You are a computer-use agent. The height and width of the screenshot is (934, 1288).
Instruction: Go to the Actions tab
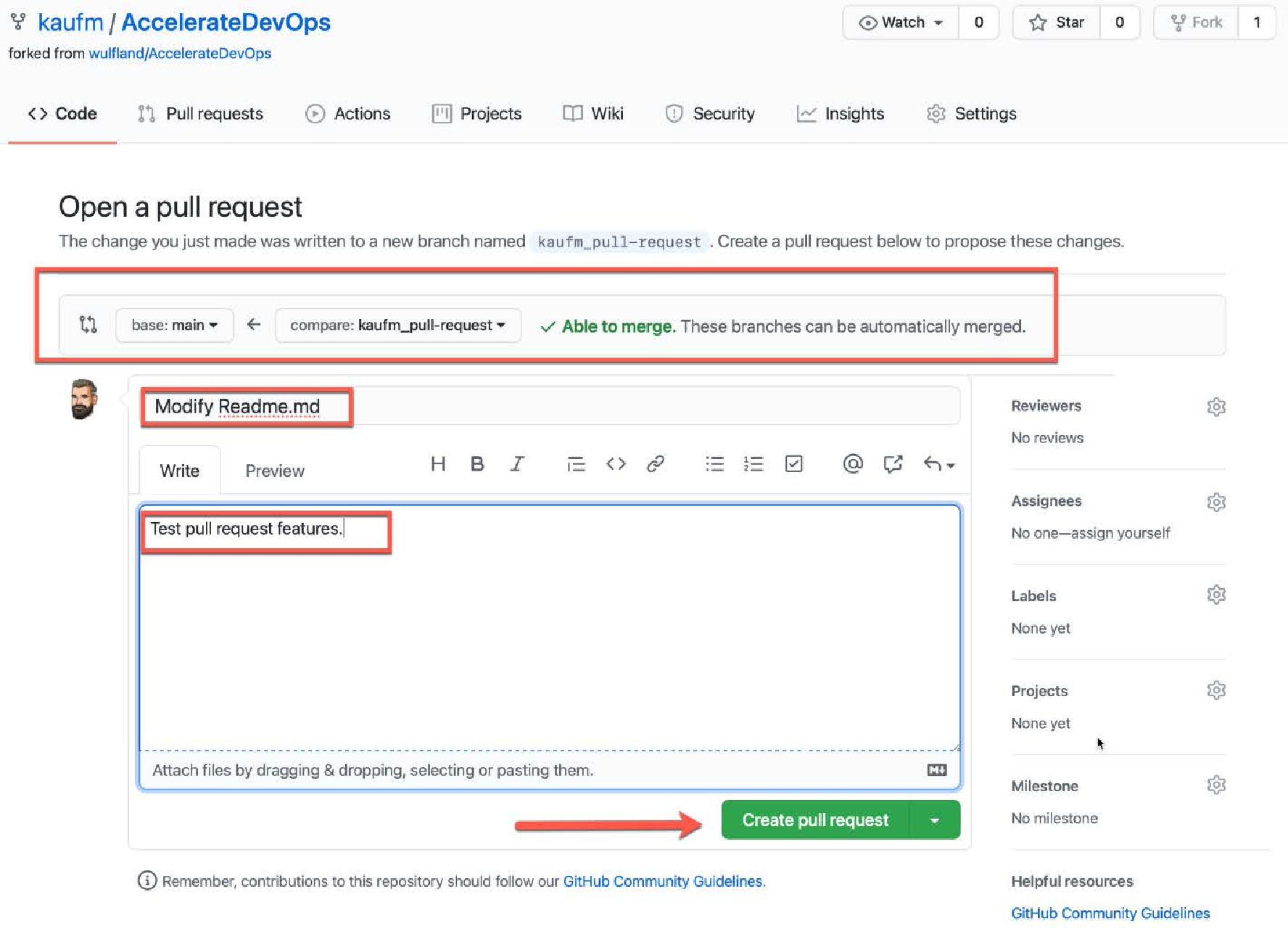tap(347, 114)
